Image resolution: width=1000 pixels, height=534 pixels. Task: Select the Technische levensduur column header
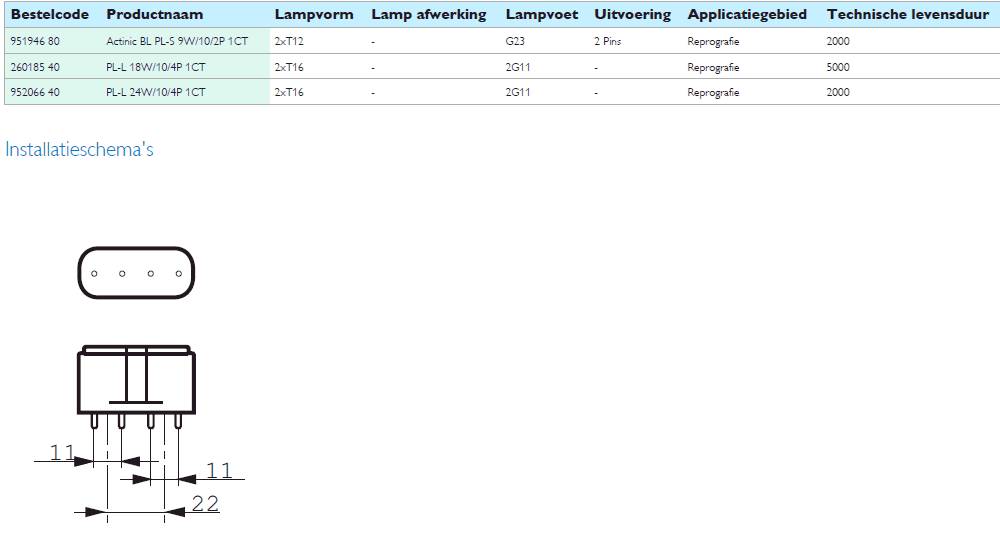(907, 15)
